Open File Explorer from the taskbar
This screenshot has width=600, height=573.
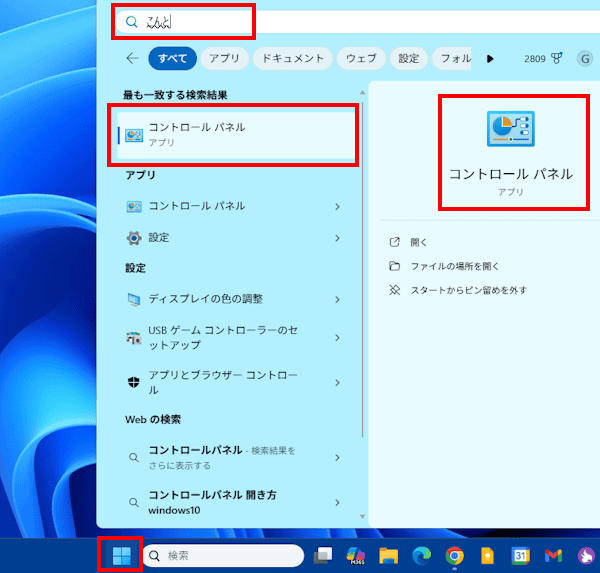[389, 555]
